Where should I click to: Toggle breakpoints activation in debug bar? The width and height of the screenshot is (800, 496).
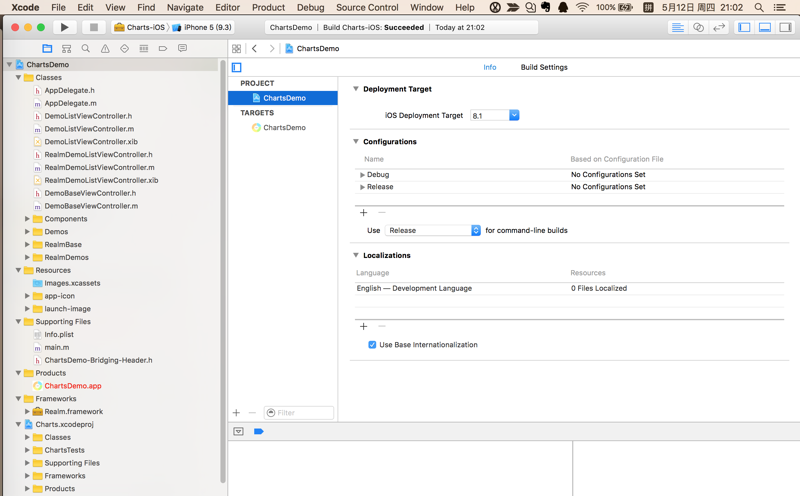[259, 431]
